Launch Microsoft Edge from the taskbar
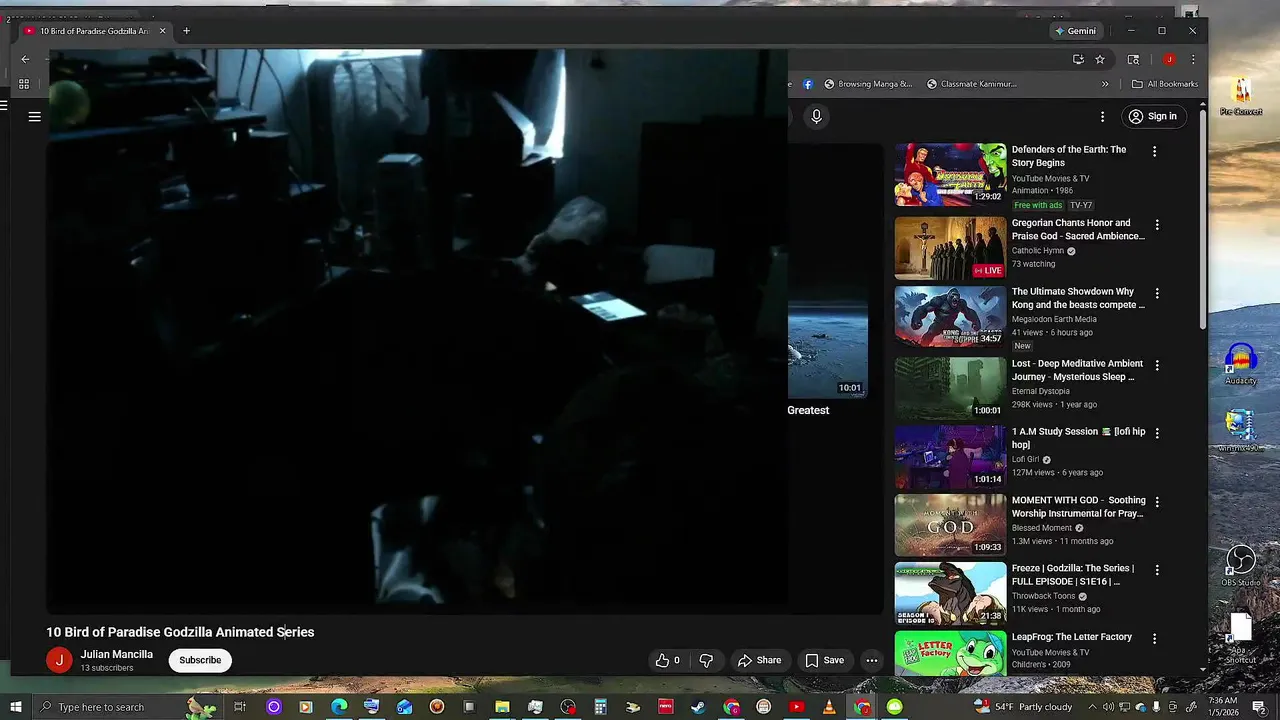Screen dimensions: 1280x720 [339, 707]
